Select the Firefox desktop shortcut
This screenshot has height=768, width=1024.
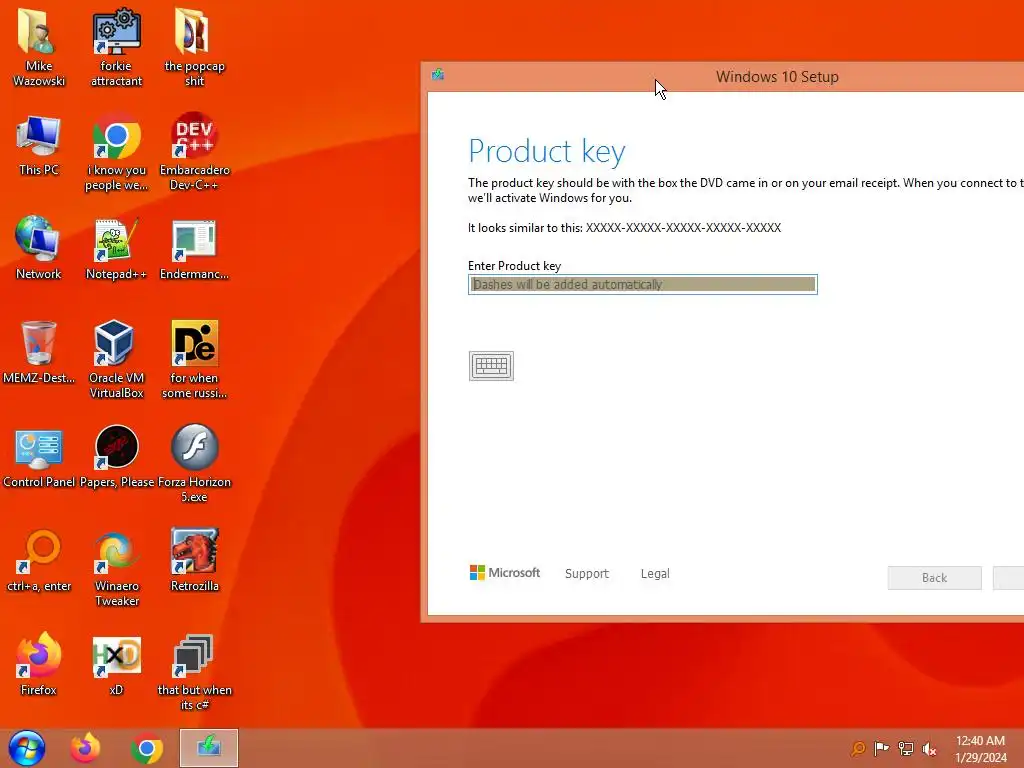(39, 664)
